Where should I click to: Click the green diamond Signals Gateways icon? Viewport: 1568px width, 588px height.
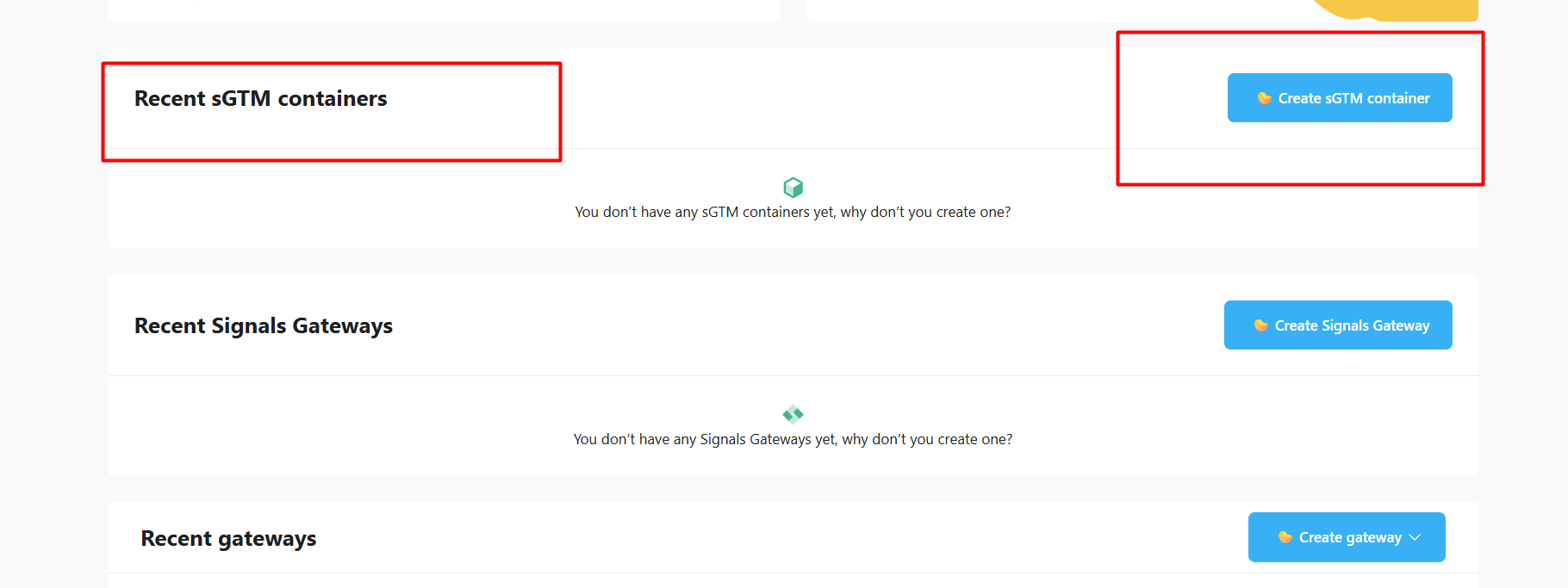(x=793, y=414)
